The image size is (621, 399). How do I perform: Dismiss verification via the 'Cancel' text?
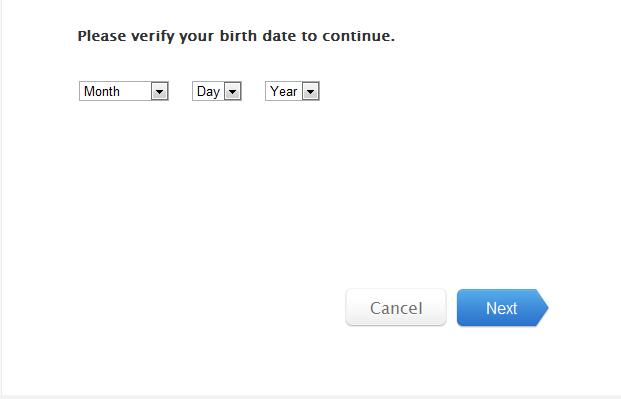396,308
